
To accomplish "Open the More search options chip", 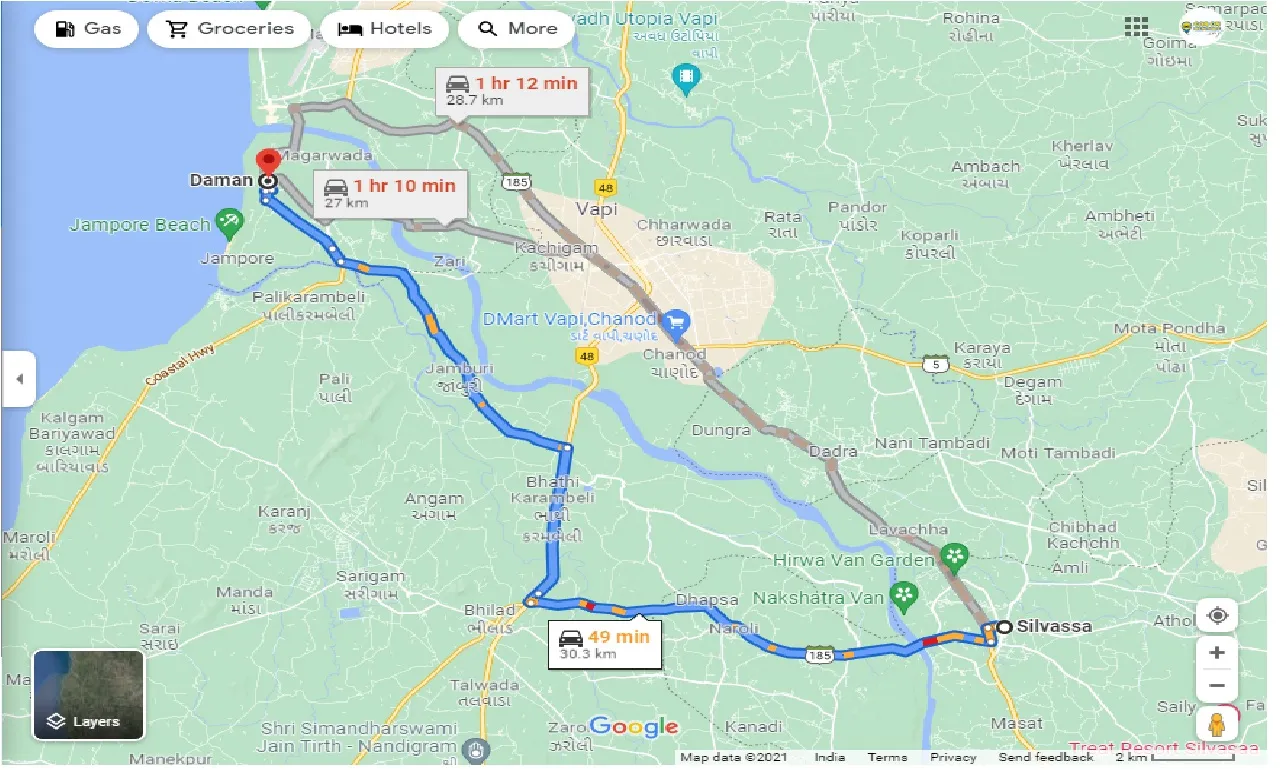I will [516, 28].
